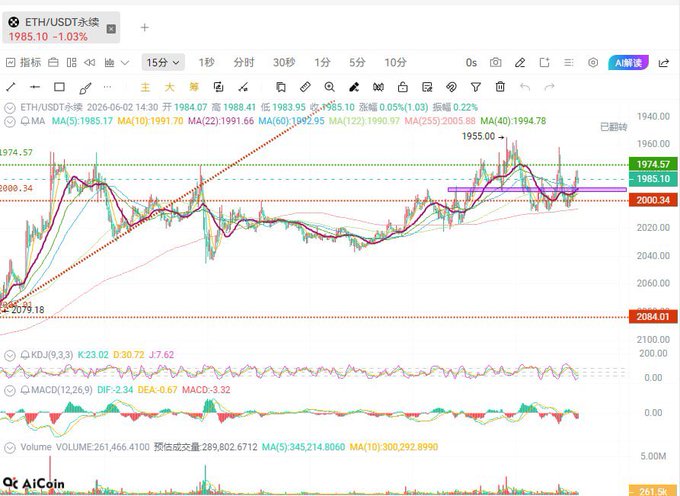The width and height of the screenshot is (680, 496).
Task: Select the purple horizontal rectangle drawing
Action: pos(537,189)
